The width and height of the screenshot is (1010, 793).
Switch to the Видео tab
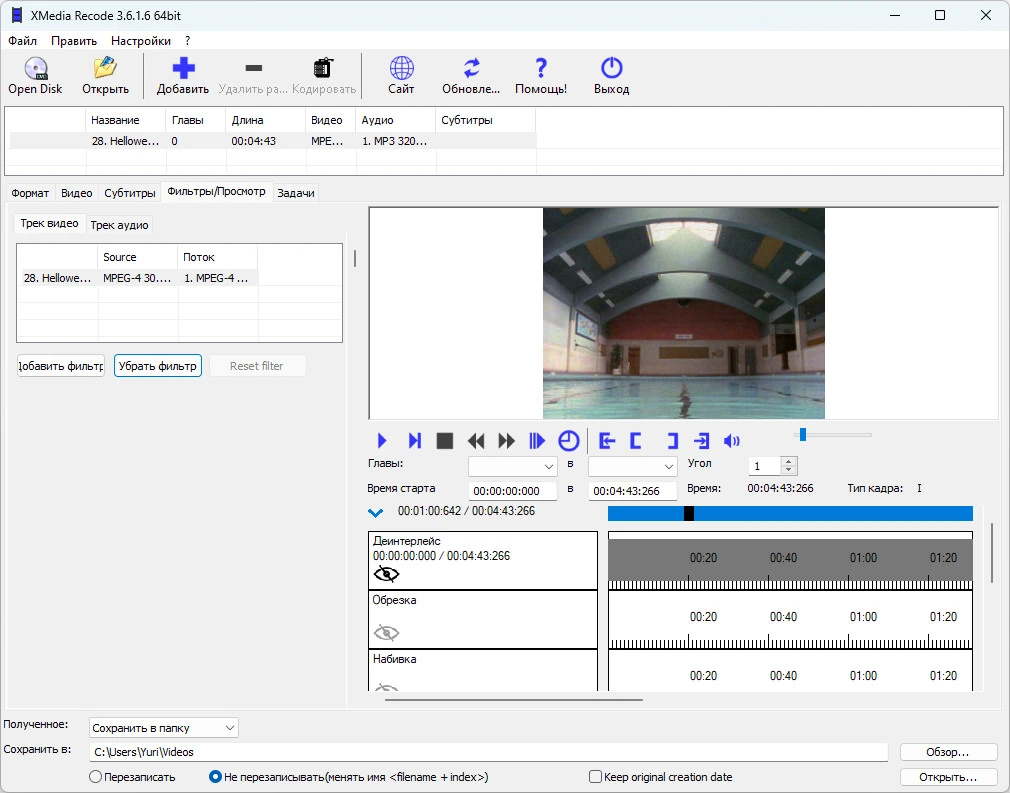point(77,193)
